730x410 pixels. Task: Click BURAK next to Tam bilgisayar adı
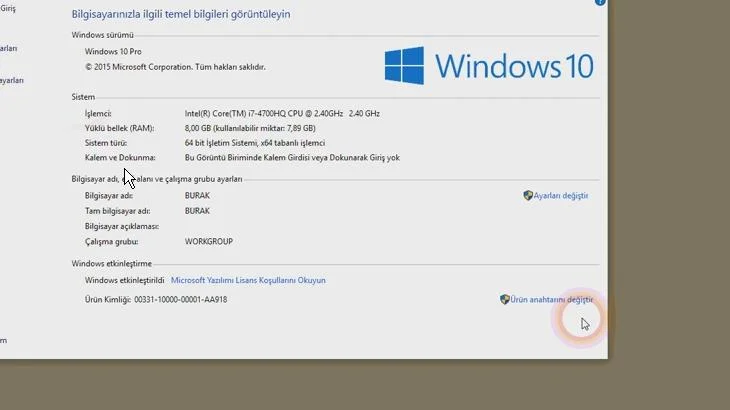coord(197,211)
